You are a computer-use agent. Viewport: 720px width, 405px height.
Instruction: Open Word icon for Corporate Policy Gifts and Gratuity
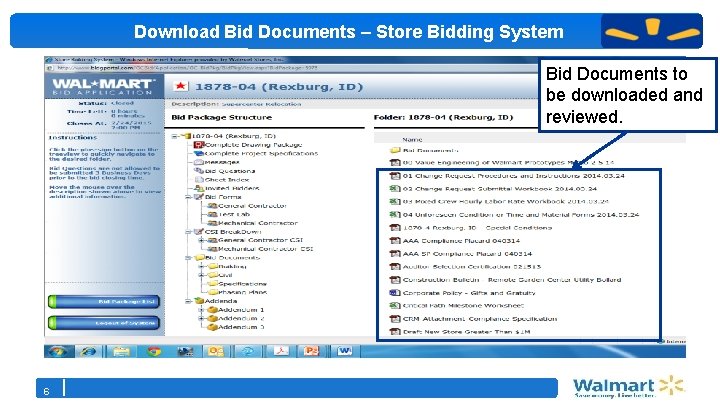pos(395,292)
